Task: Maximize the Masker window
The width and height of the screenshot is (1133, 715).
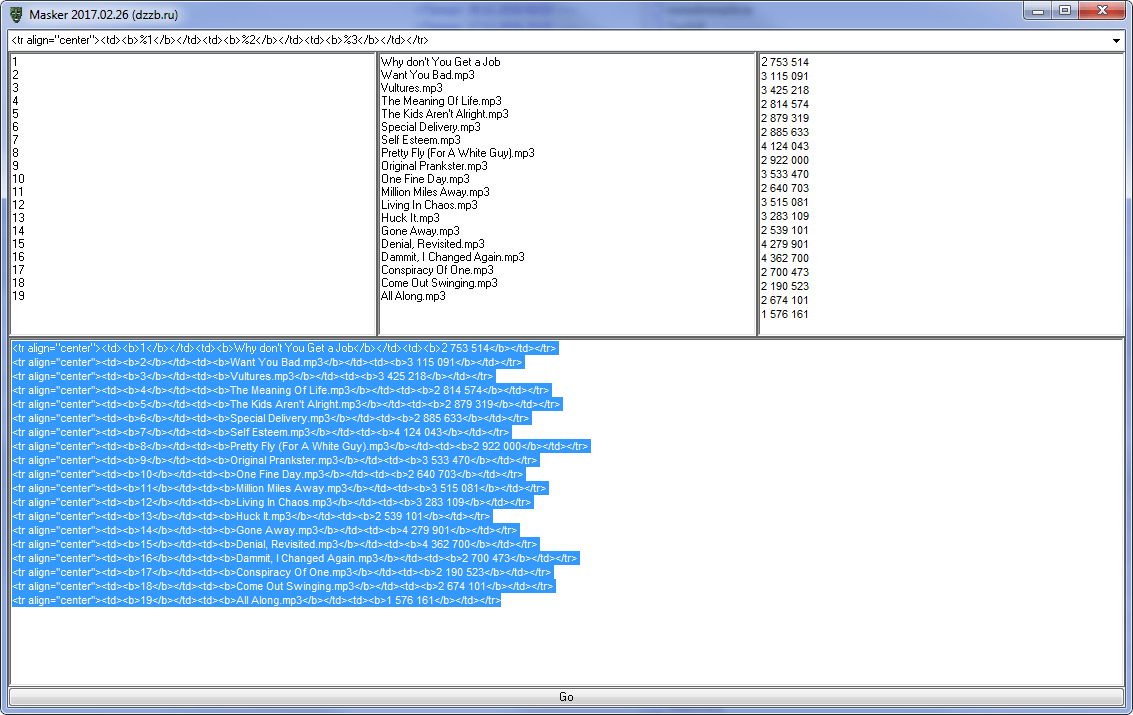Action: pos(1066,10)
